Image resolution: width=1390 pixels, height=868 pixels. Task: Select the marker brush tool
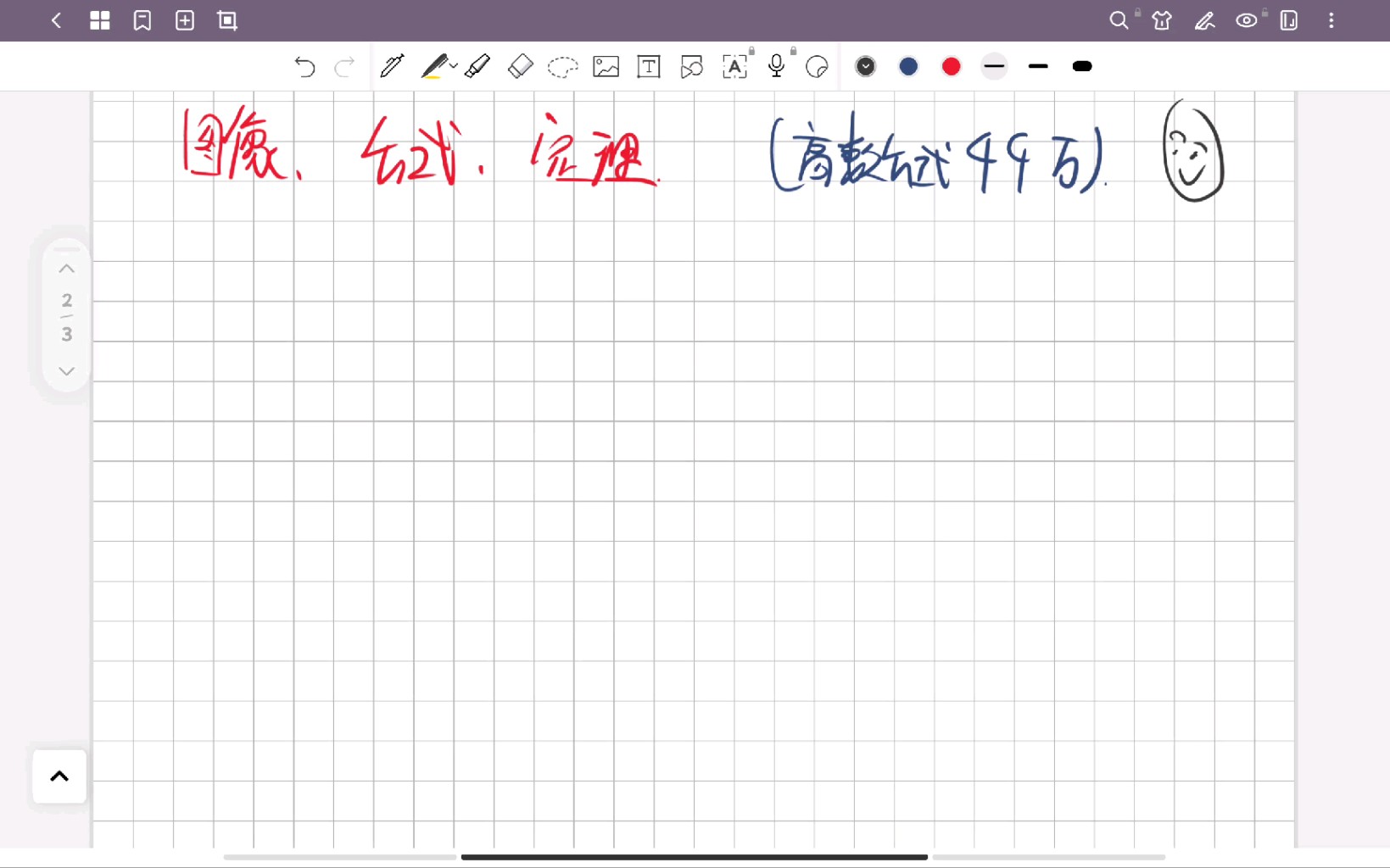point(478,66)
